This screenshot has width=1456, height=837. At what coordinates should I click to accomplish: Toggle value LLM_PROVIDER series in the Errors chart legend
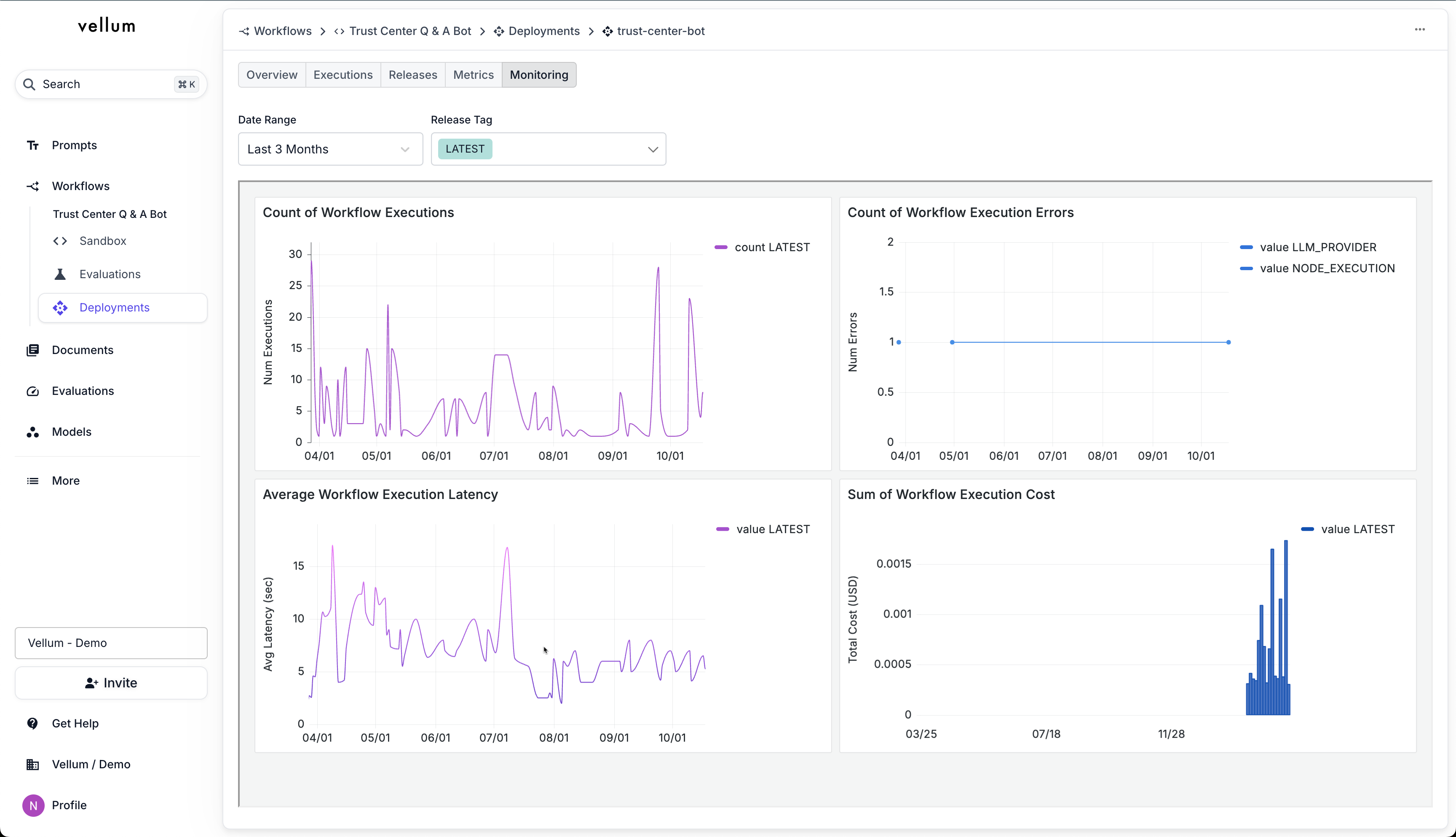1308,247
